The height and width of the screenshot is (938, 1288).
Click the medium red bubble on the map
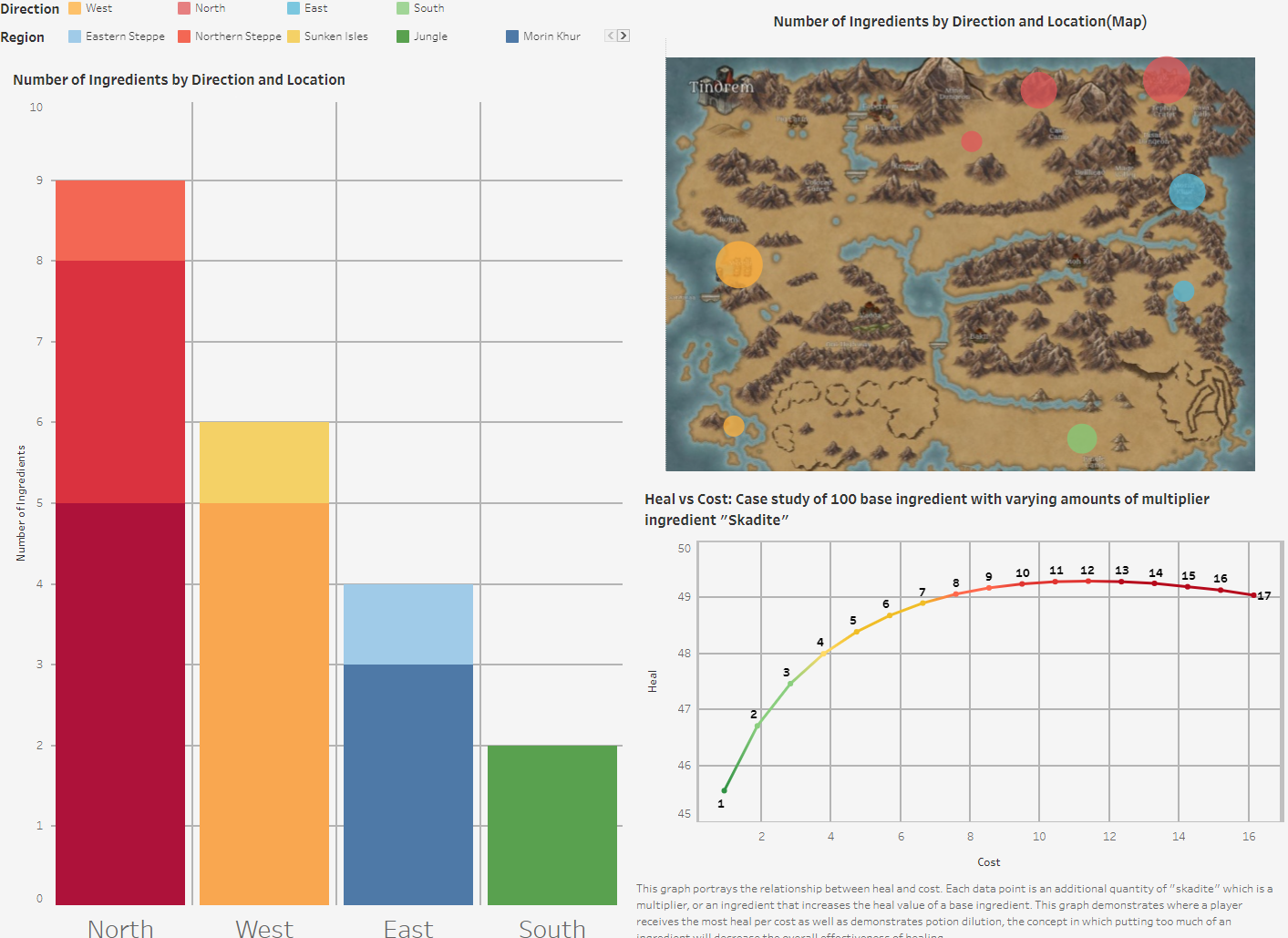[x=1038, y=89]
